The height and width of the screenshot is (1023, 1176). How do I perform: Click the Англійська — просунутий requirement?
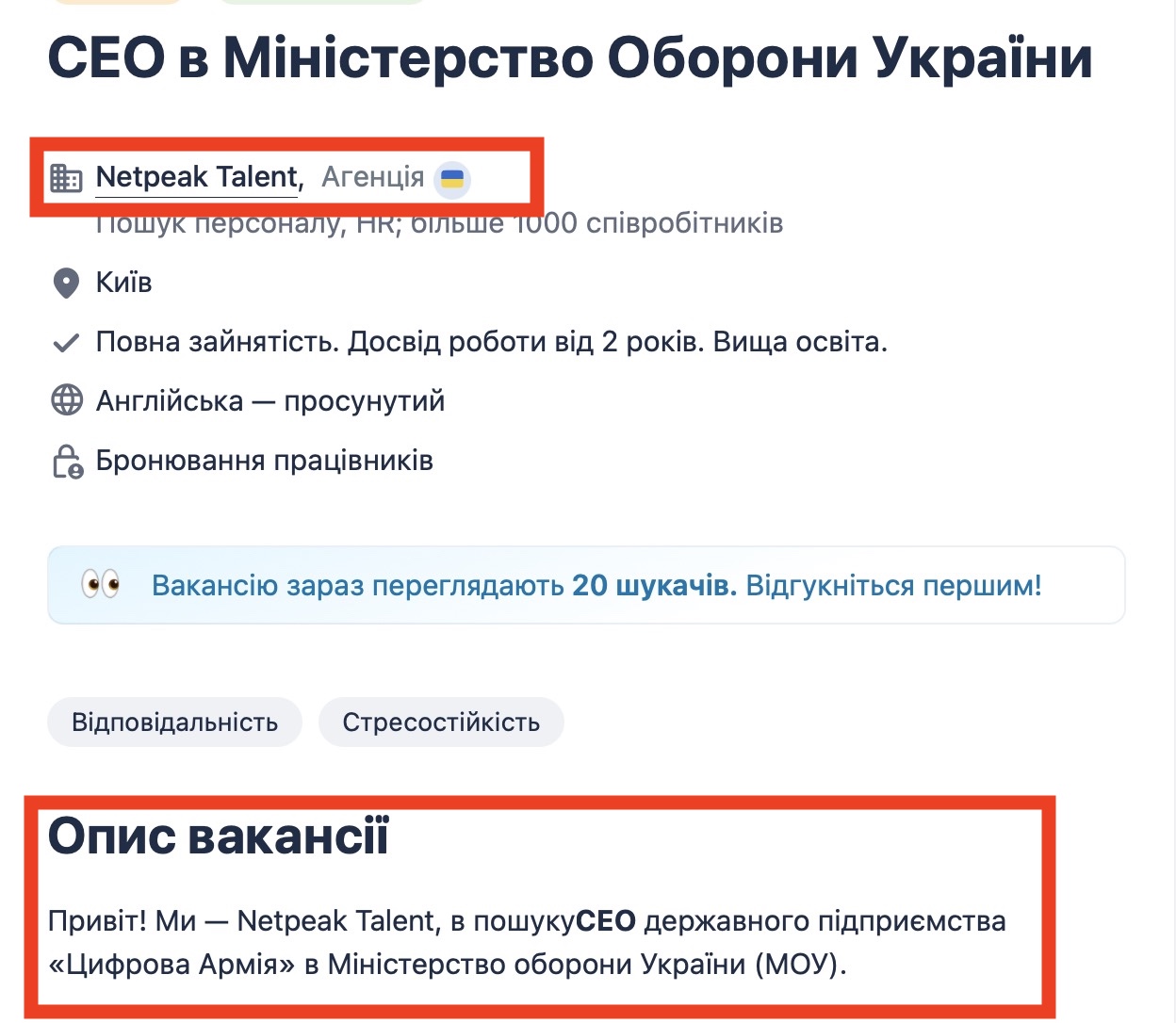coord(270,401)
